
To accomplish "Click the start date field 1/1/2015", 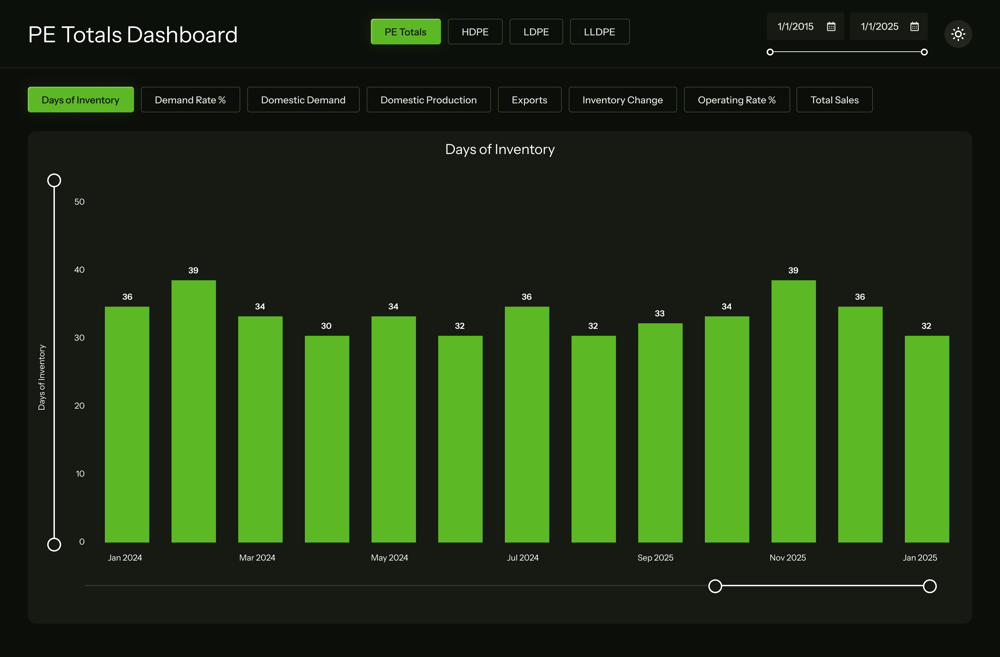I will 805,27.
